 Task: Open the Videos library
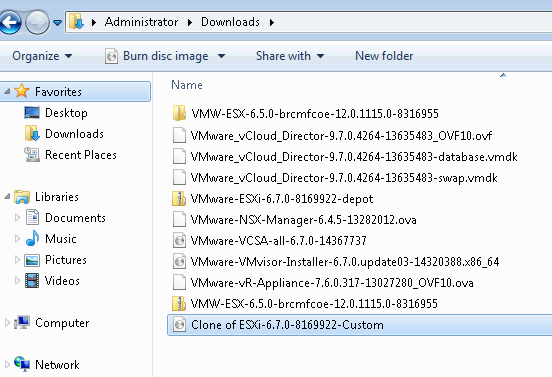(x=62, y=281)
